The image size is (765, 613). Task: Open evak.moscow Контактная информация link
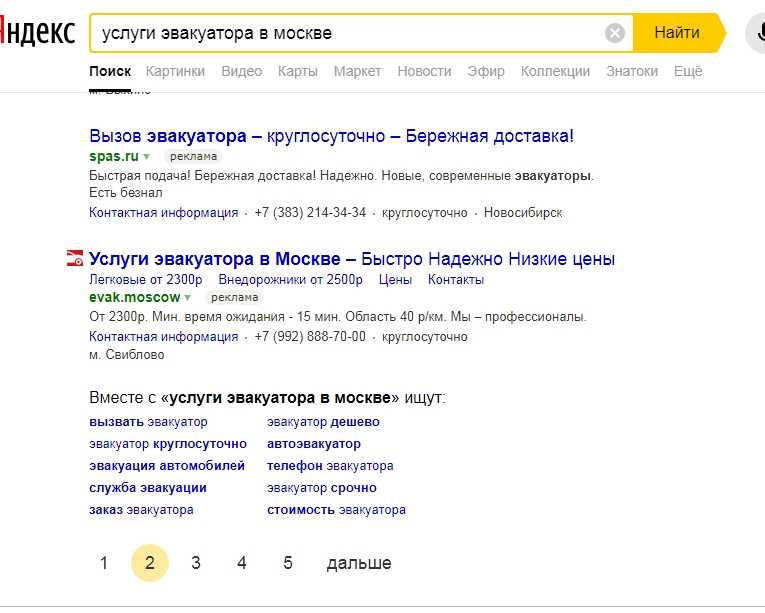click(163, 337)
